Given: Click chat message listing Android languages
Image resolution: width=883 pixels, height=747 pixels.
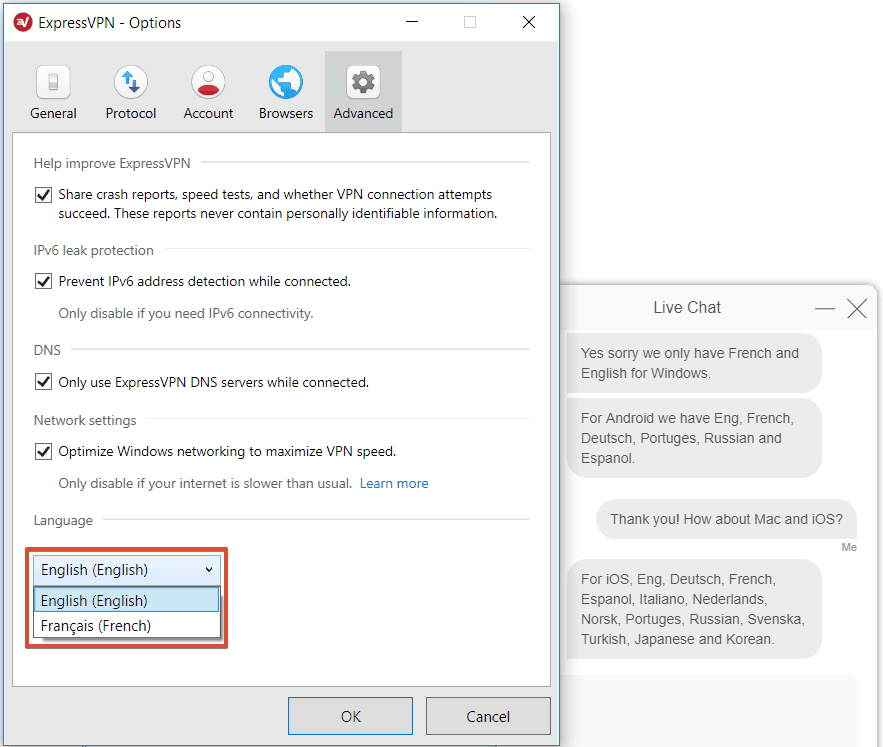Looking at the screenshot, I should point(694,438).
